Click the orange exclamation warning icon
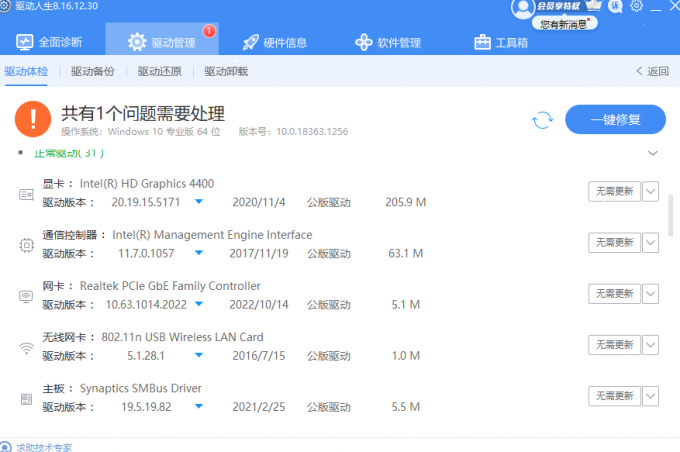Screen dimensions: 680x452 click(33, 119)
